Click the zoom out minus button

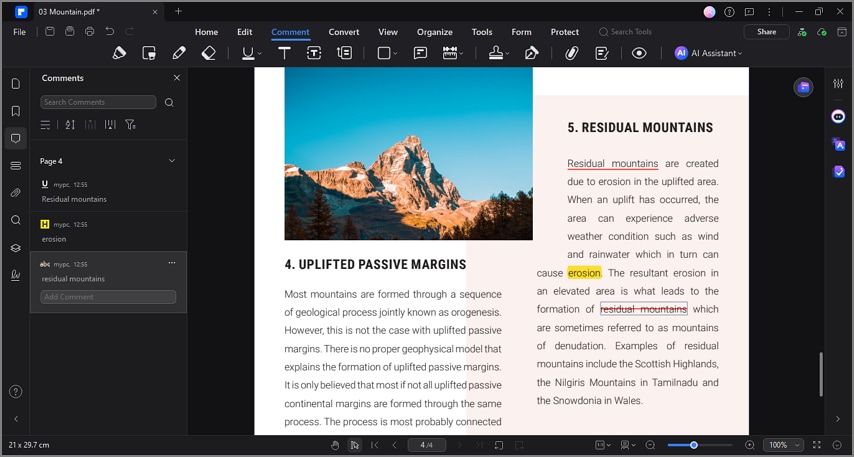[650, 445]
